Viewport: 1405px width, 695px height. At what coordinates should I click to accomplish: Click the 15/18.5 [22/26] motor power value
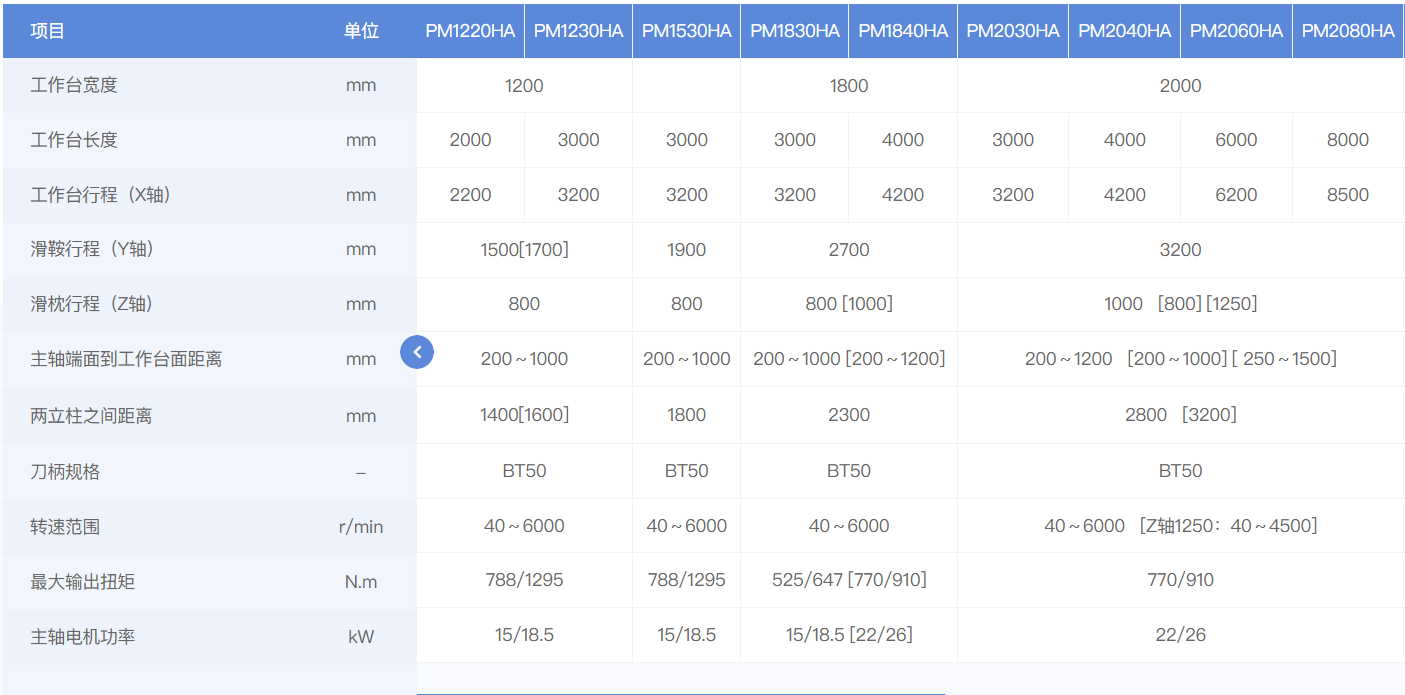[x=849, y=634]
